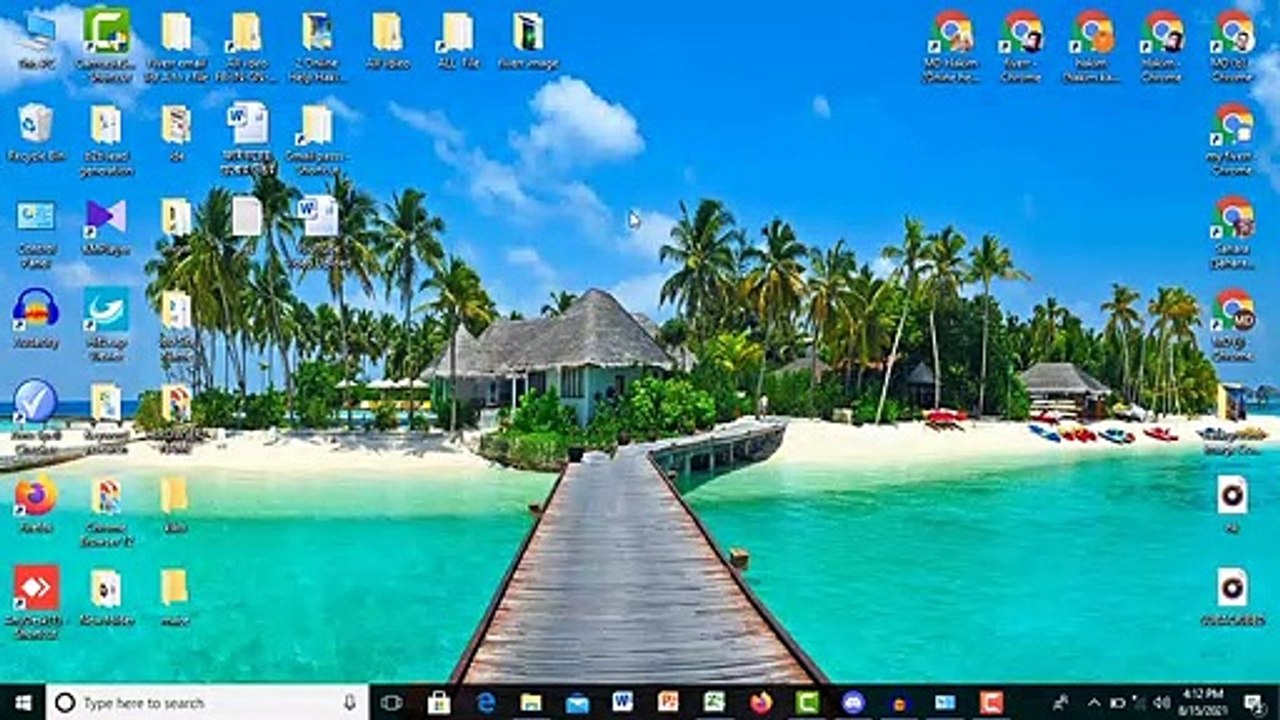Launch Excel from the taskbar
Screen dimensions: 1280x720
pyautogui.click(x=714, y=702)
